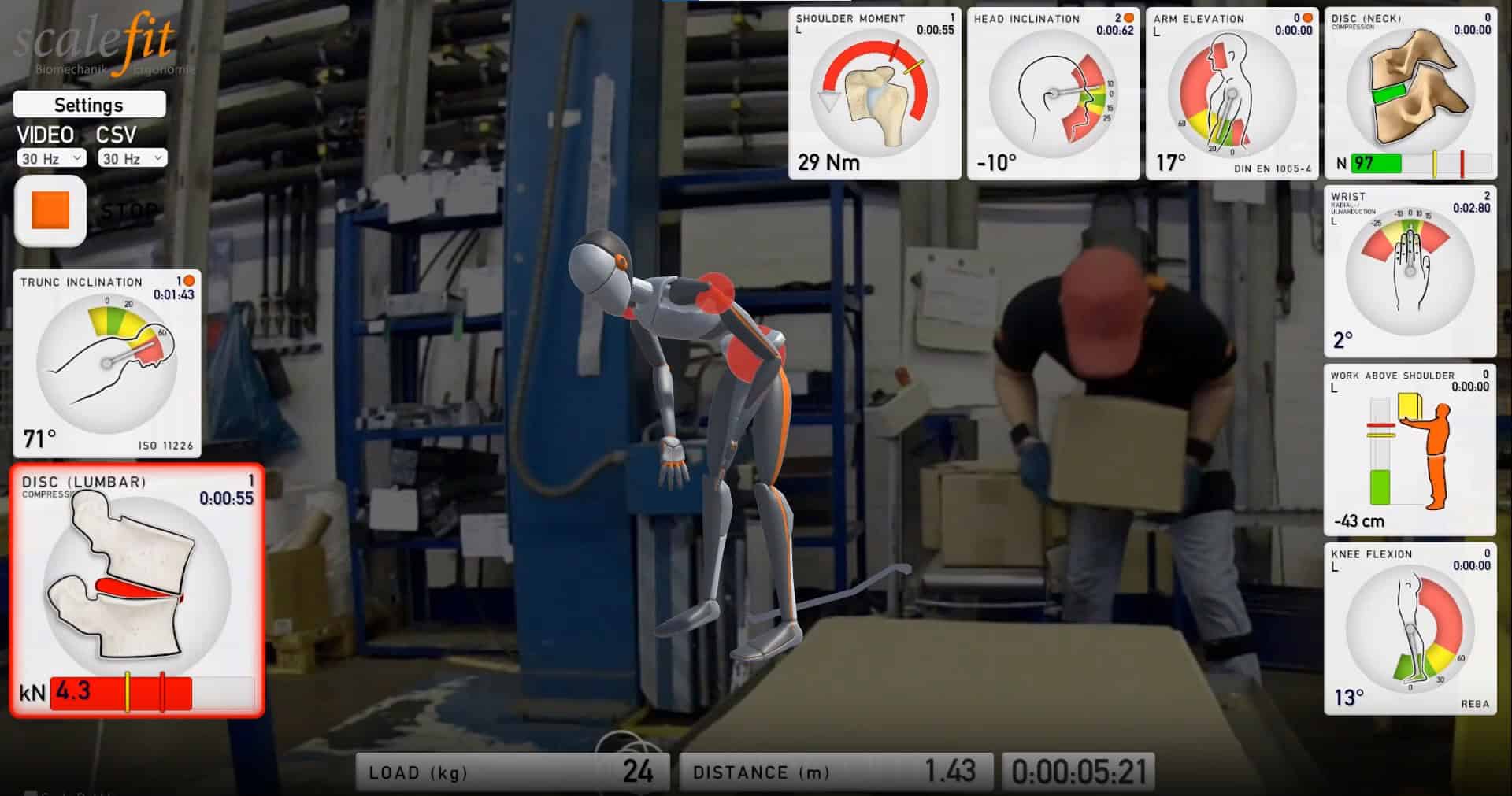Select the Arm Elevation gauge
Viewport: 1512px width, 796px height.
tap(1231, 96)
